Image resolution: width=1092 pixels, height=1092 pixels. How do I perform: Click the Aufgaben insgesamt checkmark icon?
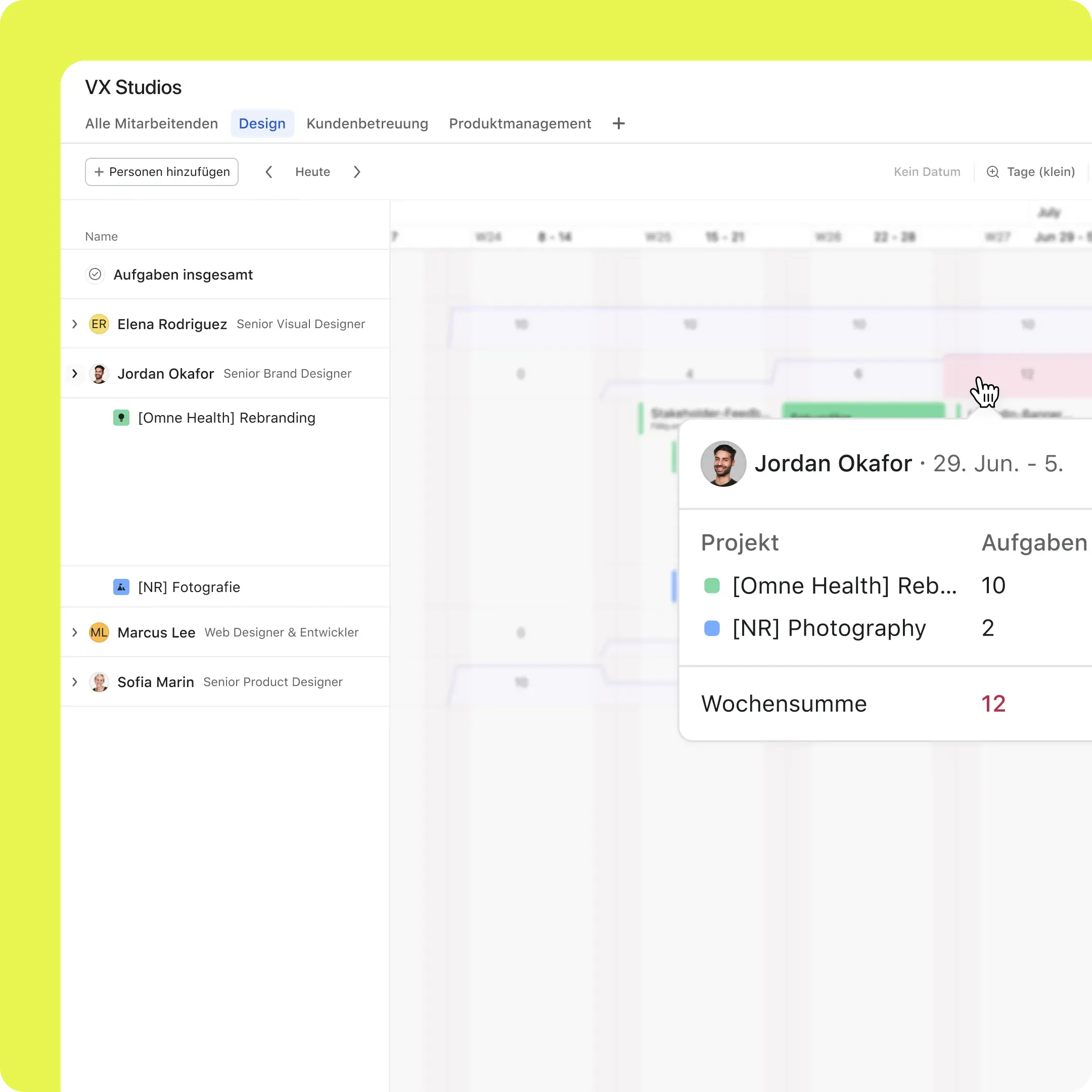[x=95, y=274]
